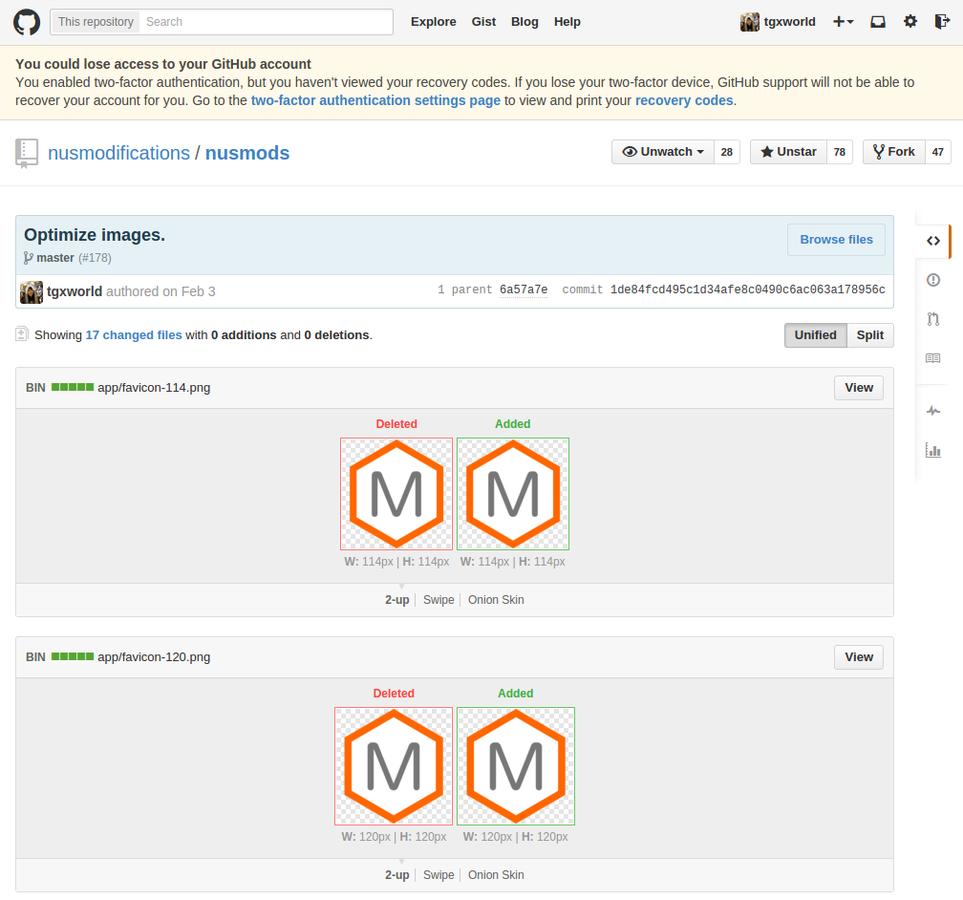Open the GitHub home via Octocat logo
This screenshot has height=900, width=963.
pyautogui.click(x=26, y=22)
